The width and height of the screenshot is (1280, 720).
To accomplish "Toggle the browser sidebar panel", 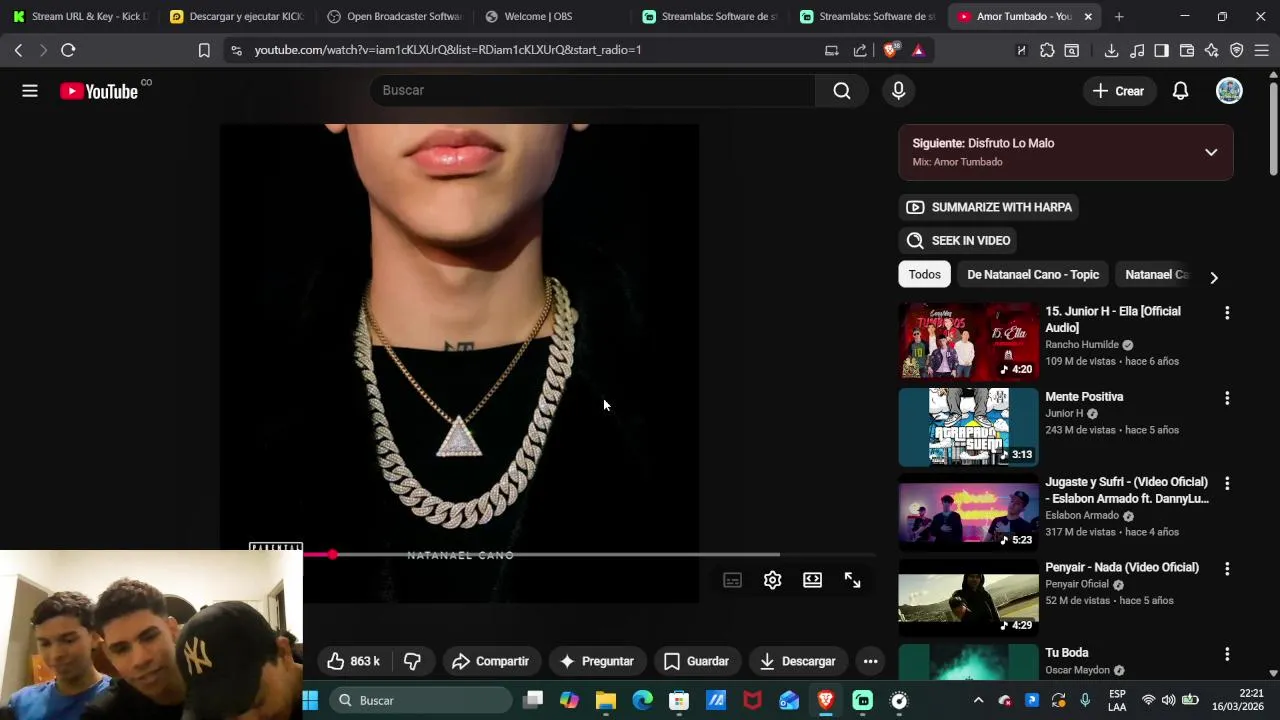I will (1161, 50).
